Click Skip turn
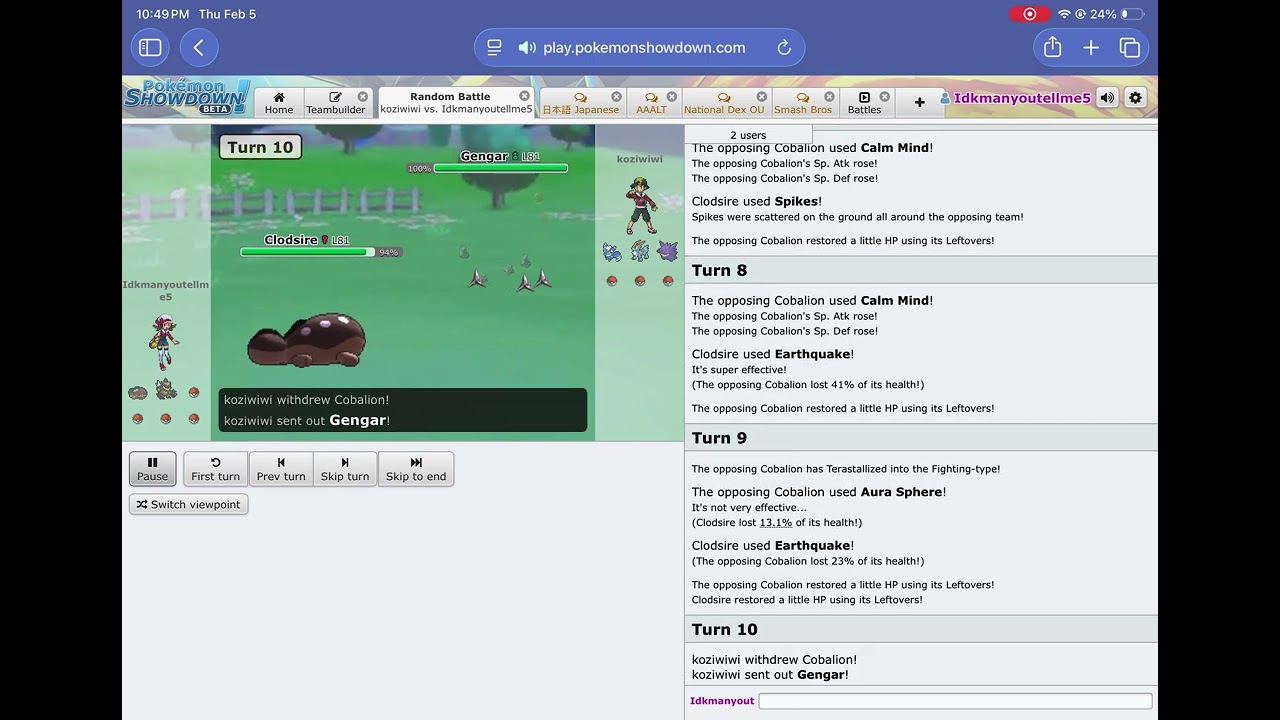Image resolution: width=1280 pixels, height=720 pixels. (345, 469)
